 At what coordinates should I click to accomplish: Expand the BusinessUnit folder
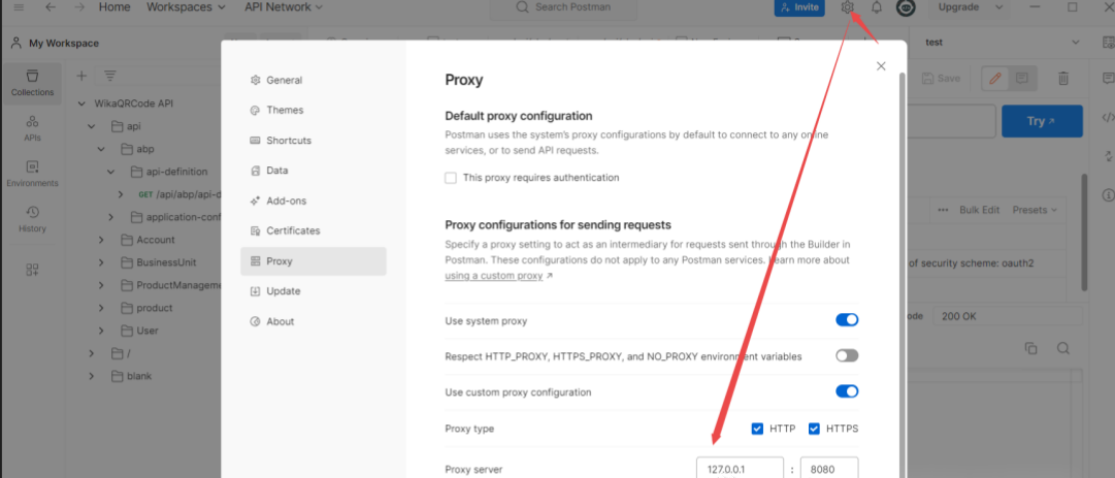[x=101, y=262]
